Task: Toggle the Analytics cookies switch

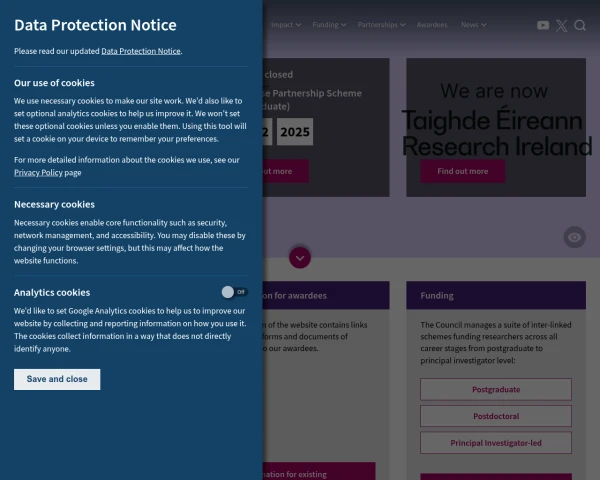Action: coord(234,292)
